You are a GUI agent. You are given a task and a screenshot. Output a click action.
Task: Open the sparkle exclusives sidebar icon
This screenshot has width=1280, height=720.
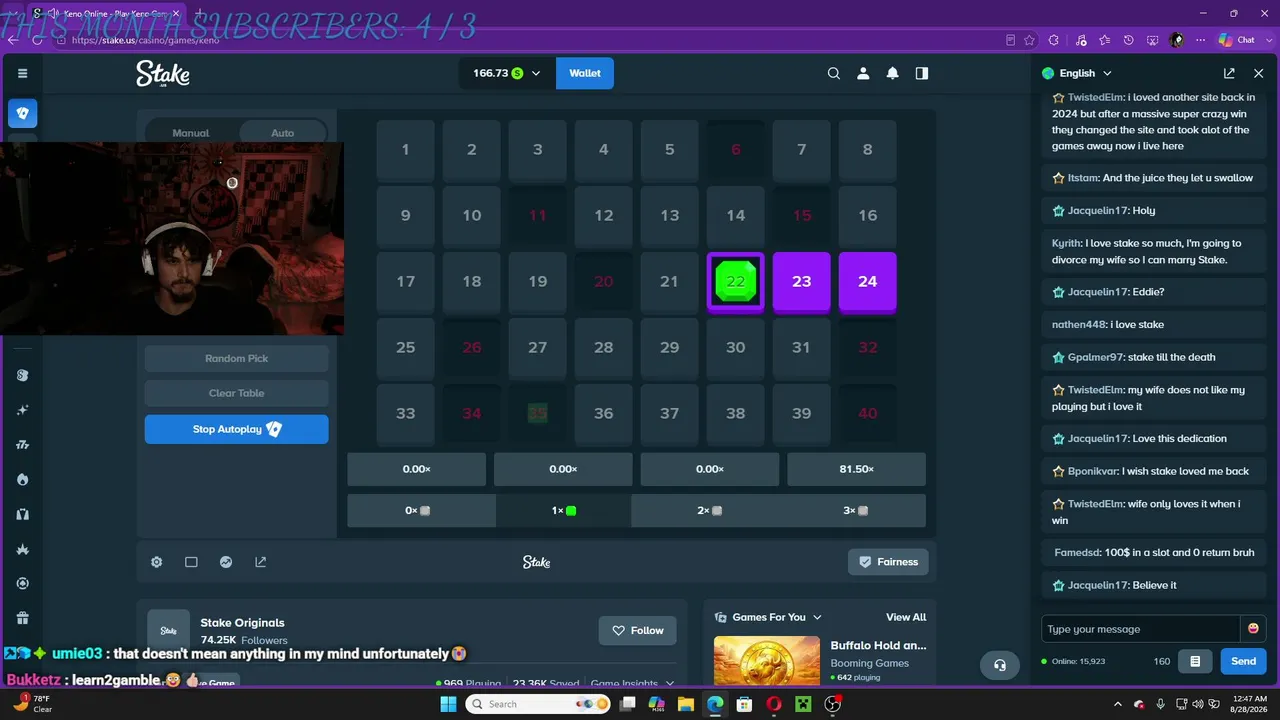[23, 410]
